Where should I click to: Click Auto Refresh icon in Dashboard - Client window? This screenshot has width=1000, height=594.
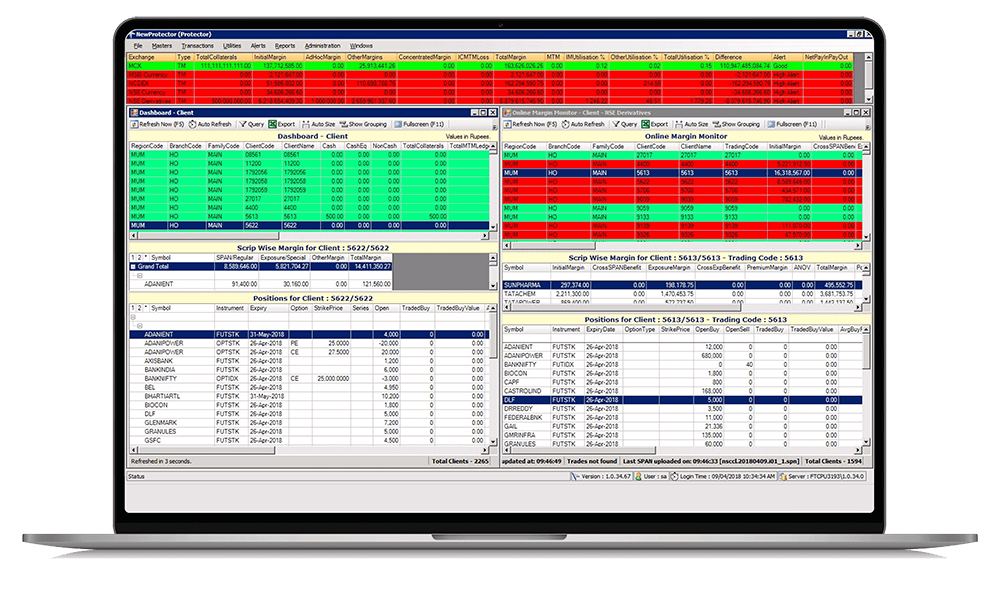[x=192, y=124]
